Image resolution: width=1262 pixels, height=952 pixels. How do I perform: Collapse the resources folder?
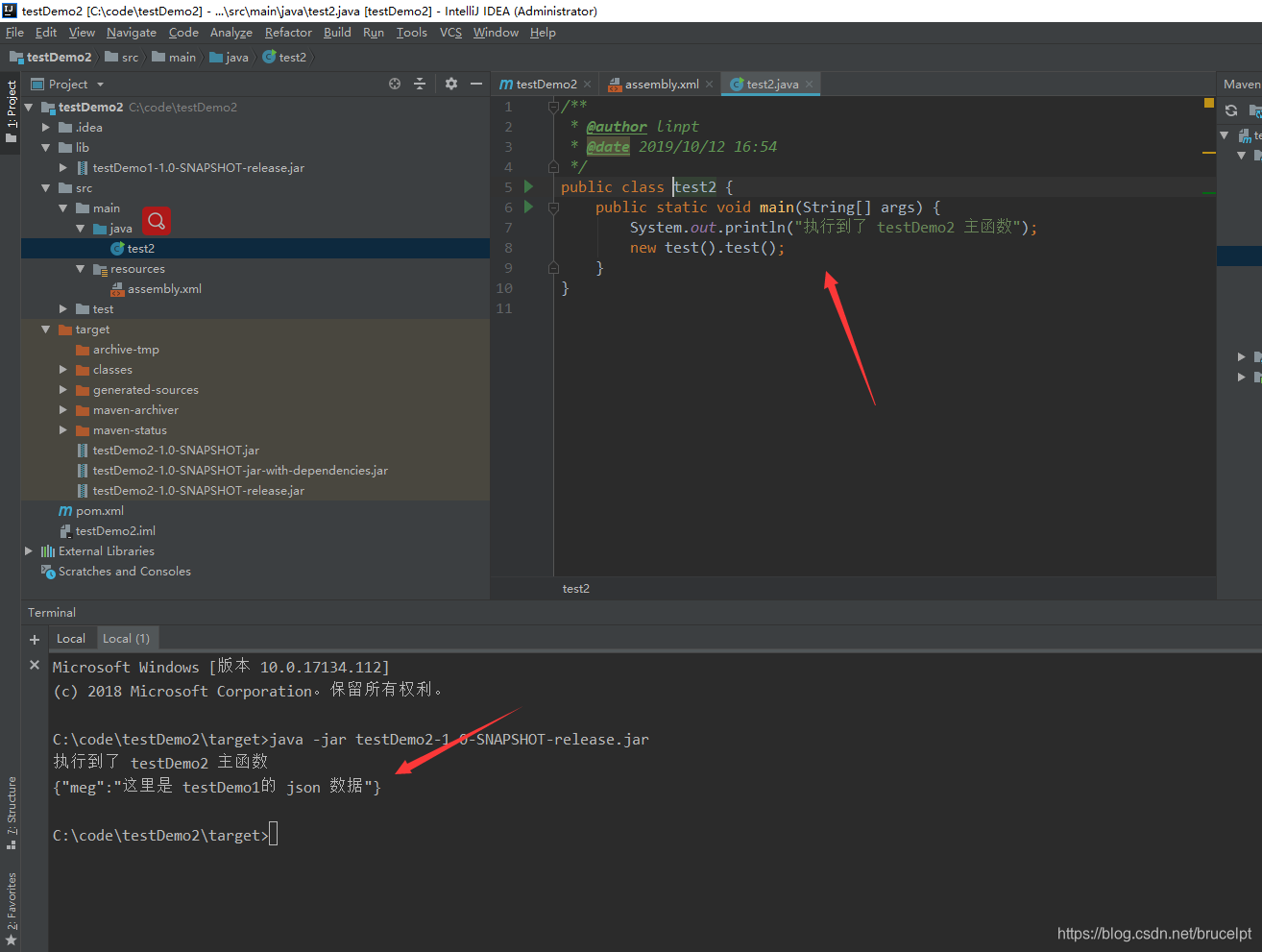pyautogui.click(x=81, y=269)
